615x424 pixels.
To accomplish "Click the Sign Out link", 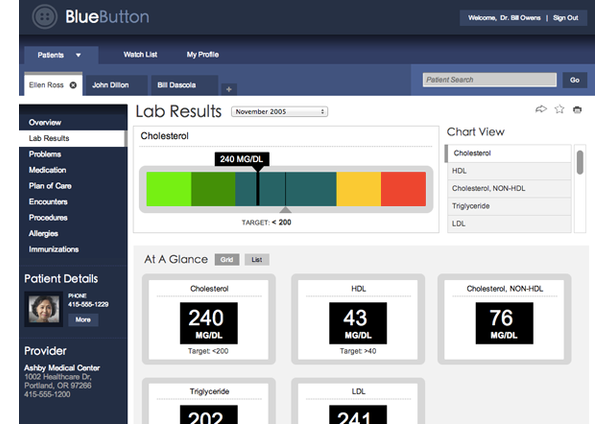I will tap(566, 18).
